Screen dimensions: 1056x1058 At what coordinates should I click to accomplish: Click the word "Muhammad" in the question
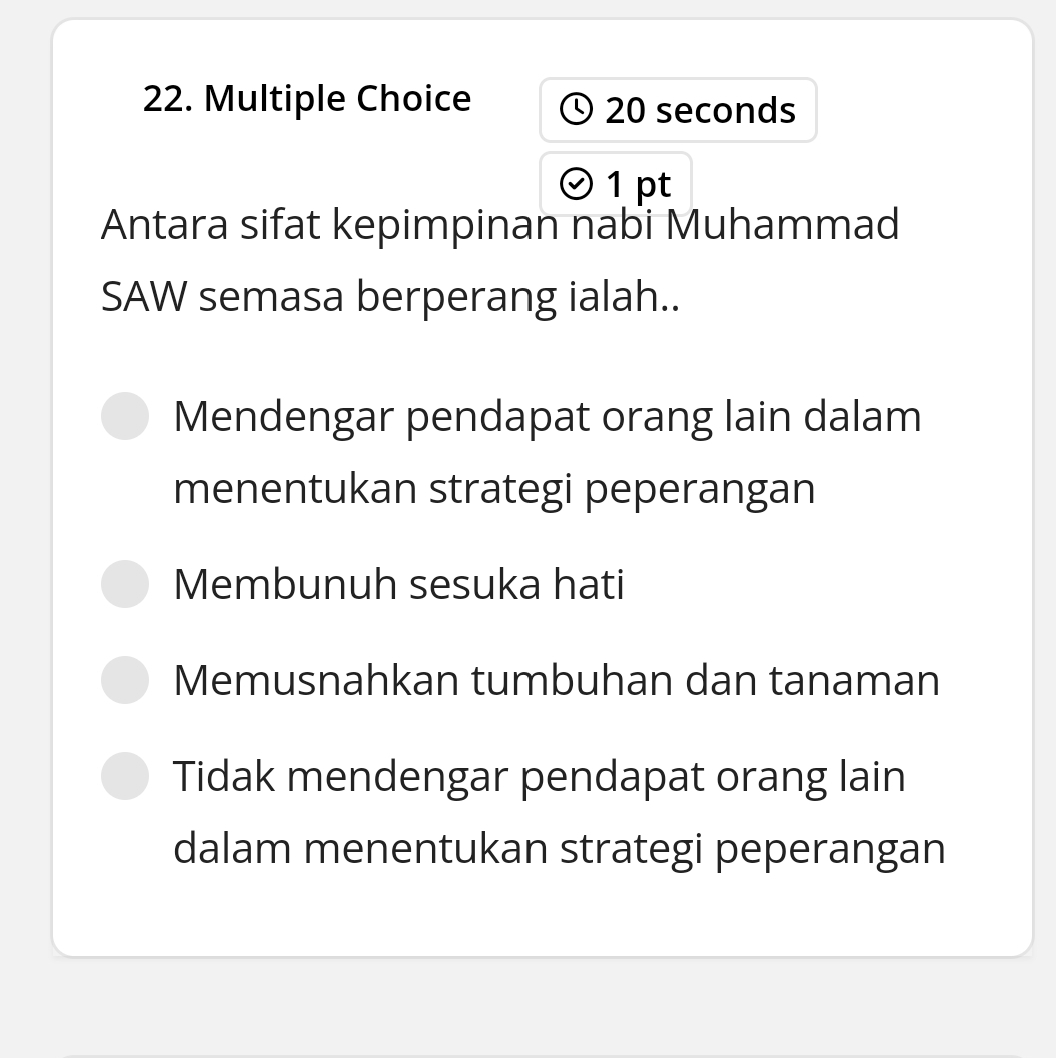click(x=783, y=224)
